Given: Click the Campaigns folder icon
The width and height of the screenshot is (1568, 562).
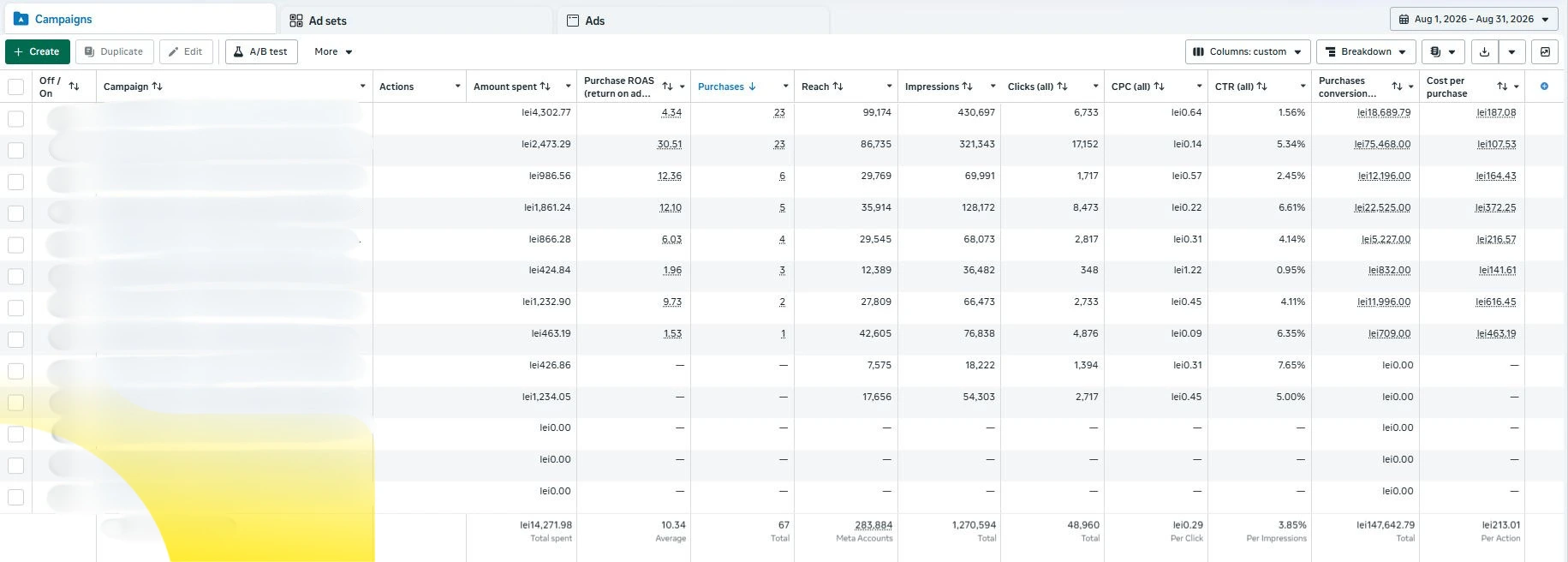Looking at the screenshot, I should click(x=21, y=19).
